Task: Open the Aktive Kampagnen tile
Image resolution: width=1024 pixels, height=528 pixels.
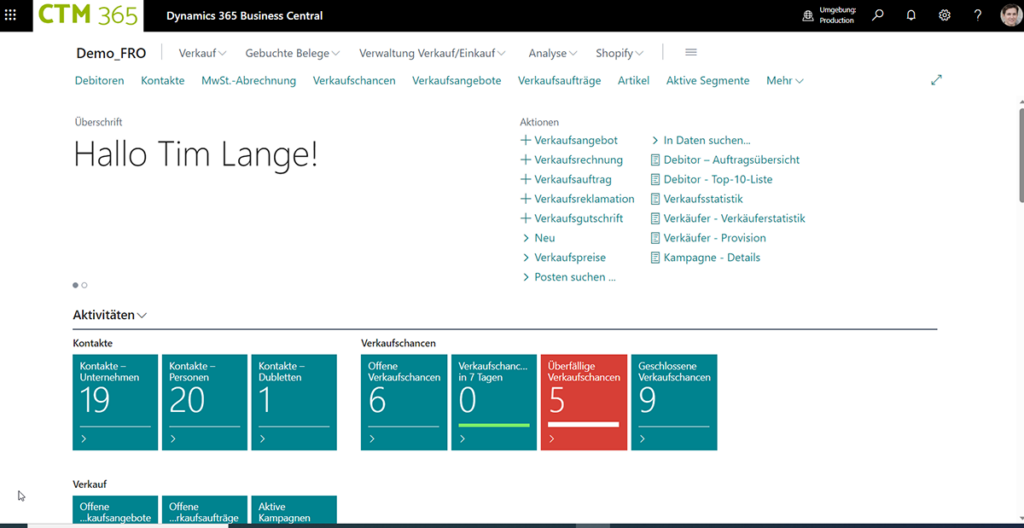Action: coord(294,510)
